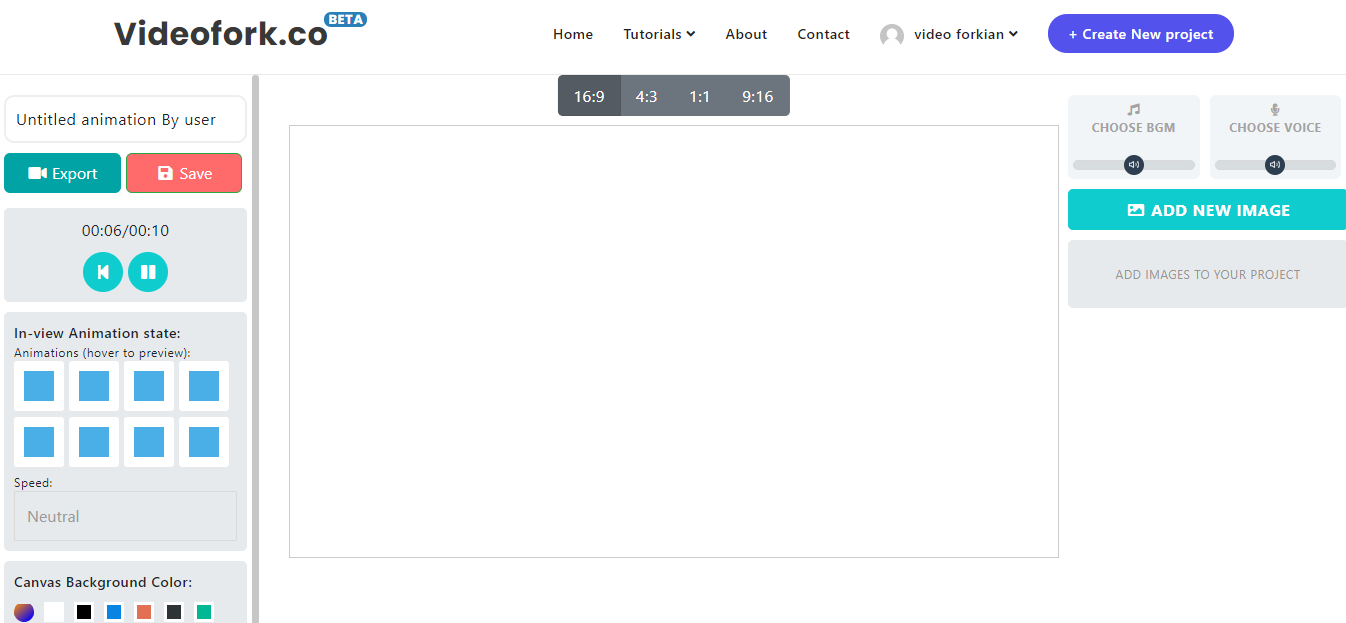1346x623 pixels.
Task: Click the BGM volume speaker knob
Action: click(x=1134, y=165)
